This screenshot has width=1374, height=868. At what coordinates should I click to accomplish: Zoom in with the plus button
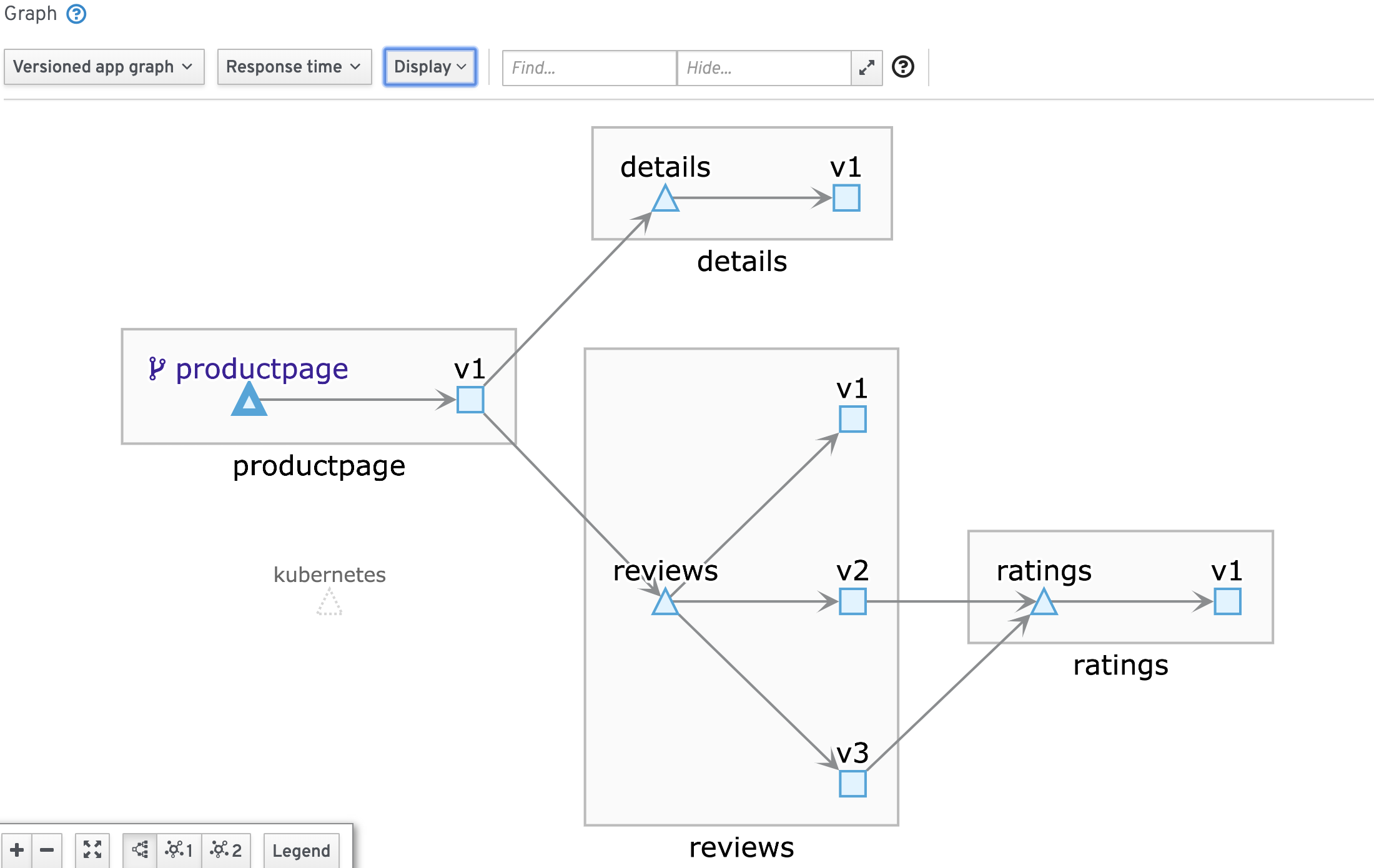[17, 850]
